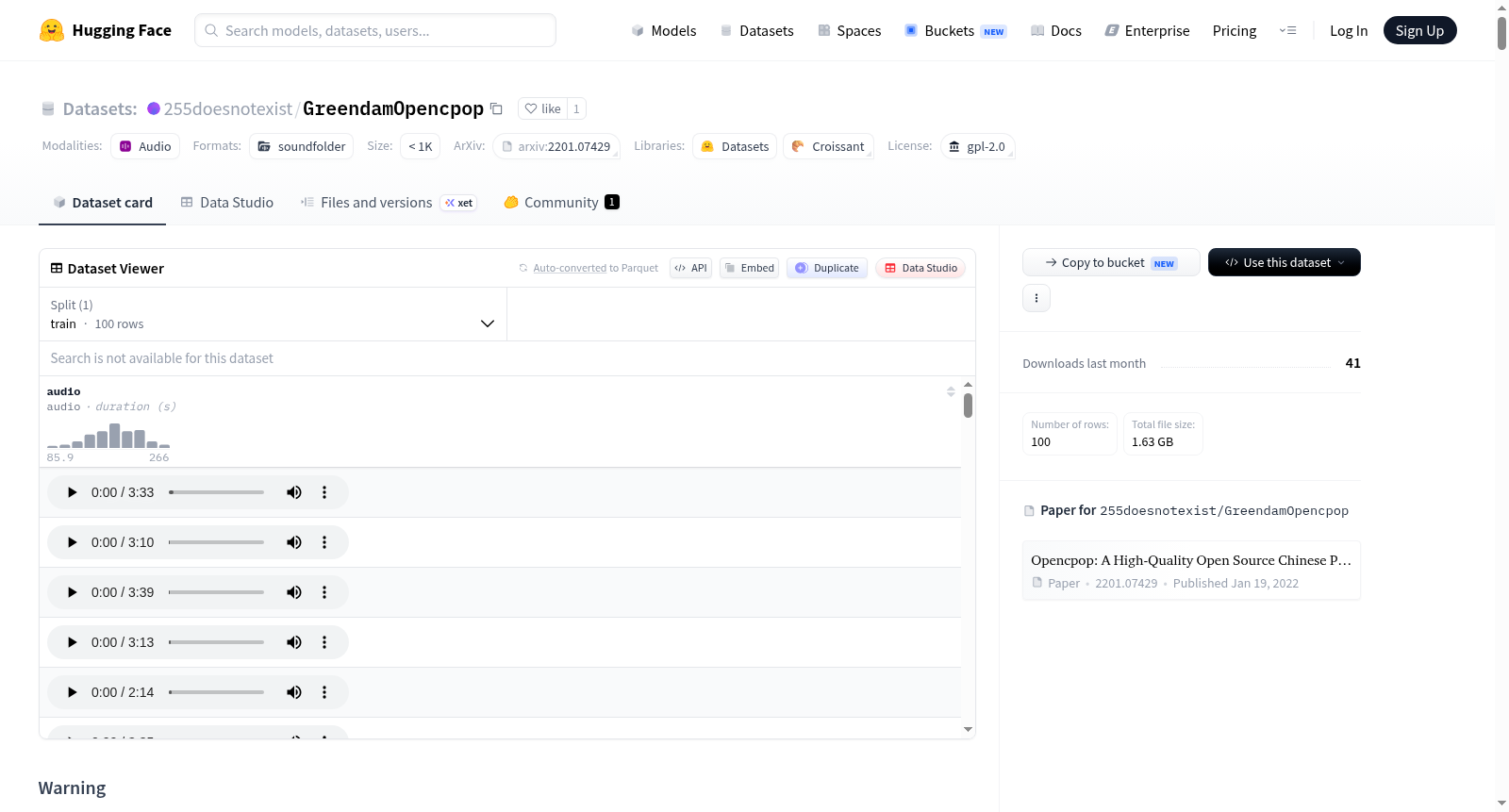1509x812 pixels.
Task: Mute the 3:13 audio clip
Action: [294, 642]
